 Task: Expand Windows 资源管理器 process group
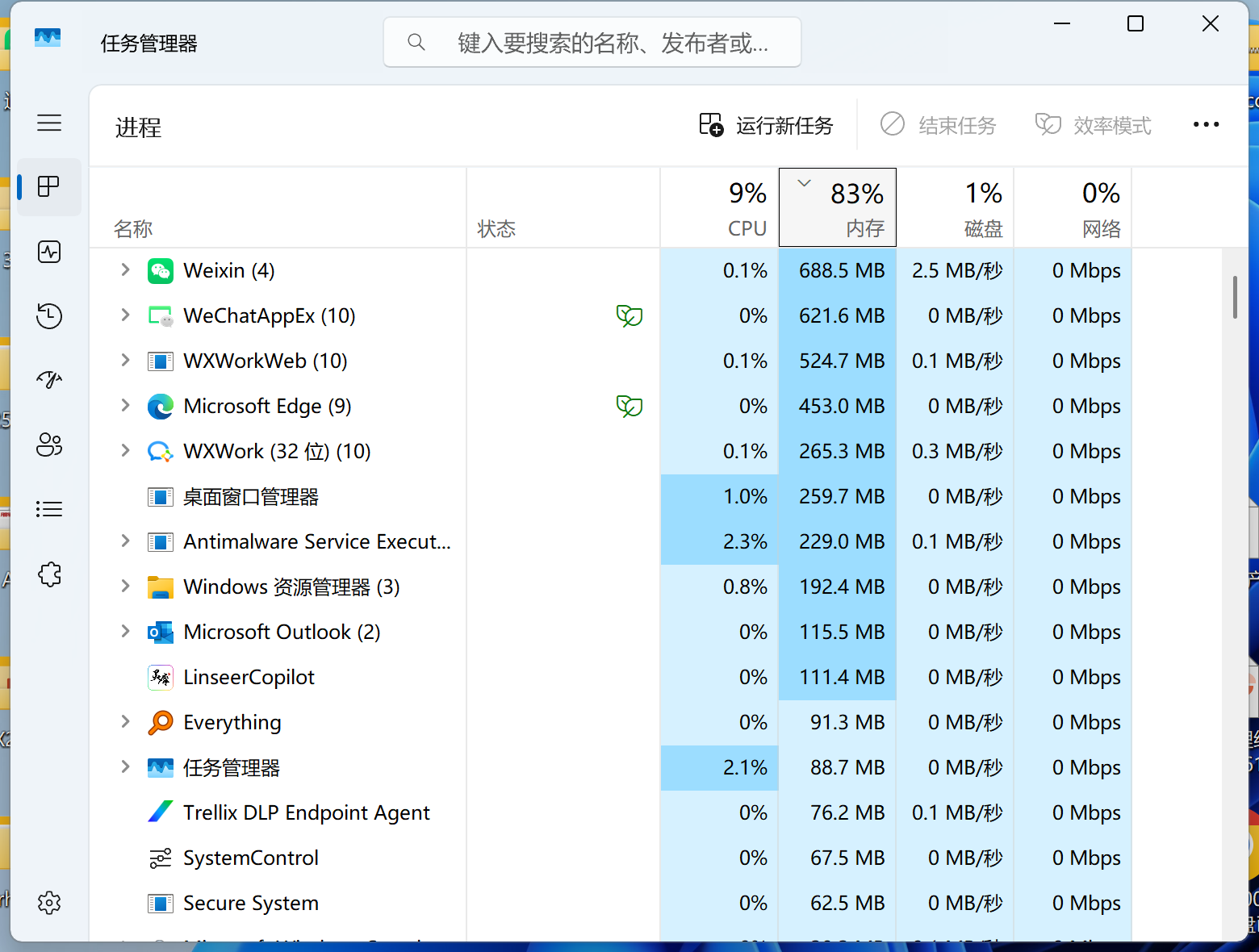125,587
